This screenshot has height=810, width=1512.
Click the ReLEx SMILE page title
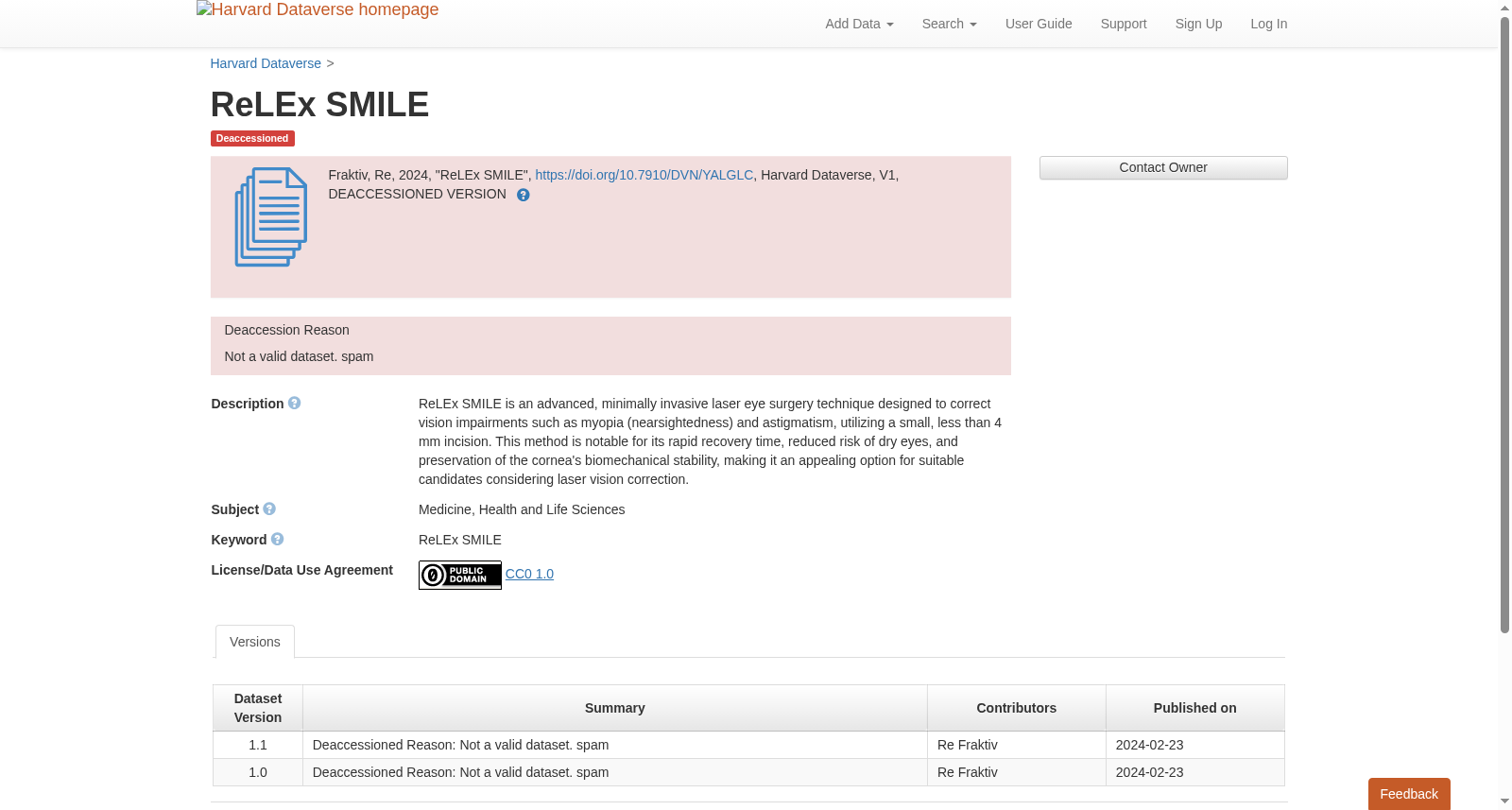319,105
